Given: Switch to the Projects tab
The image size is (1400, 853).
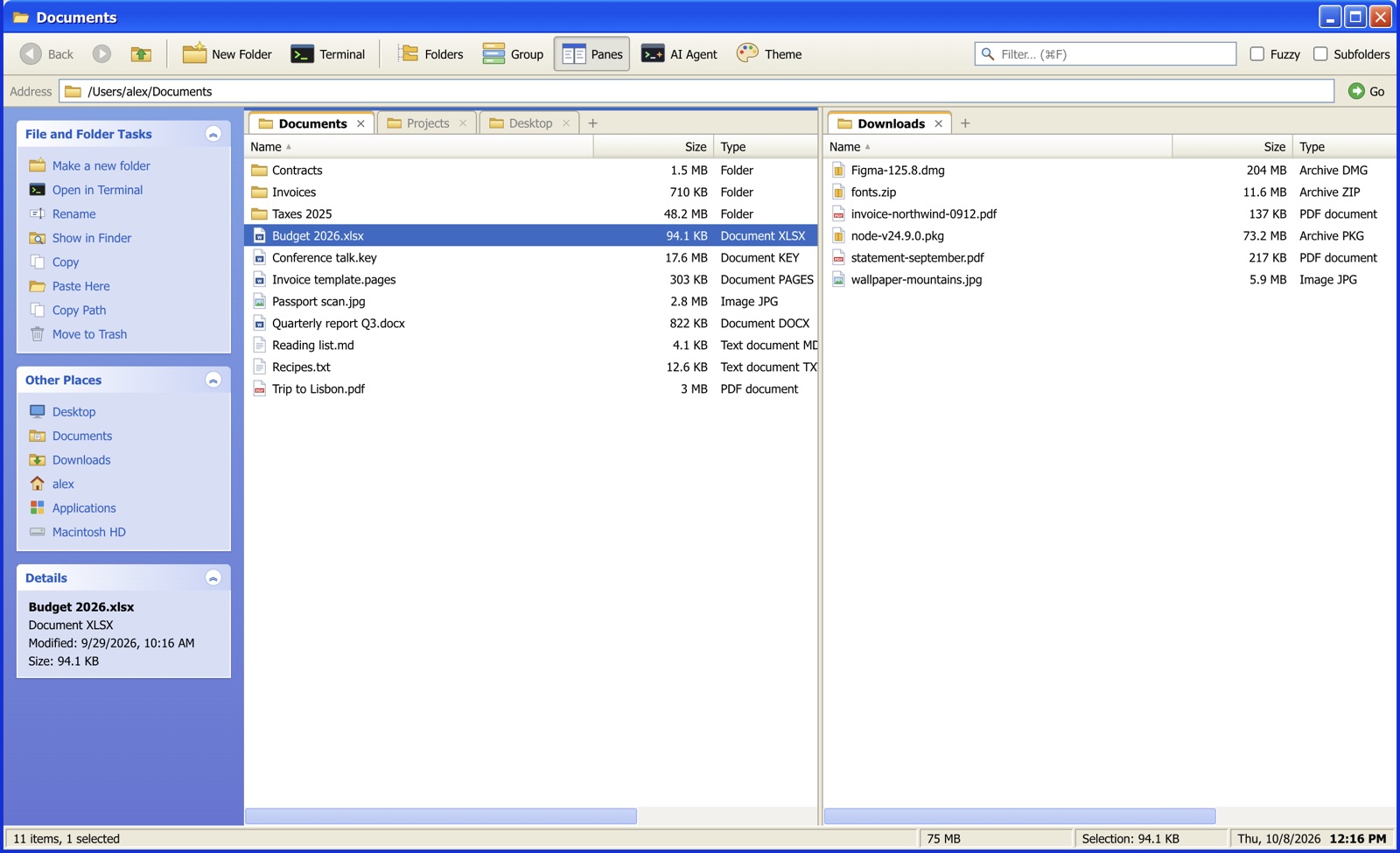Looking at the screenshot, I should (x=427, y=123).
